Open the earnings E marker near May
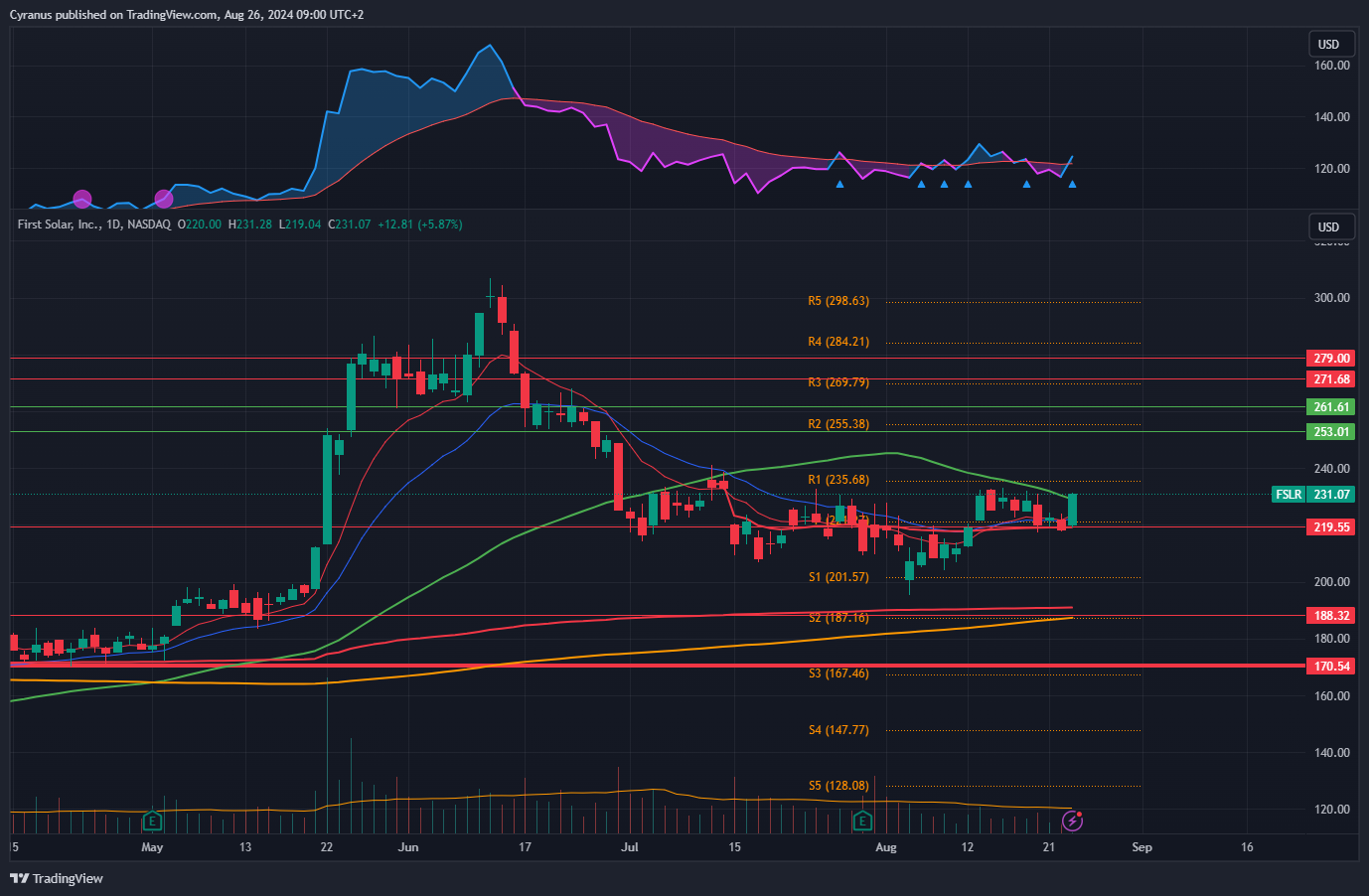This screenshot has height=896, width=1369. [152, 821]
